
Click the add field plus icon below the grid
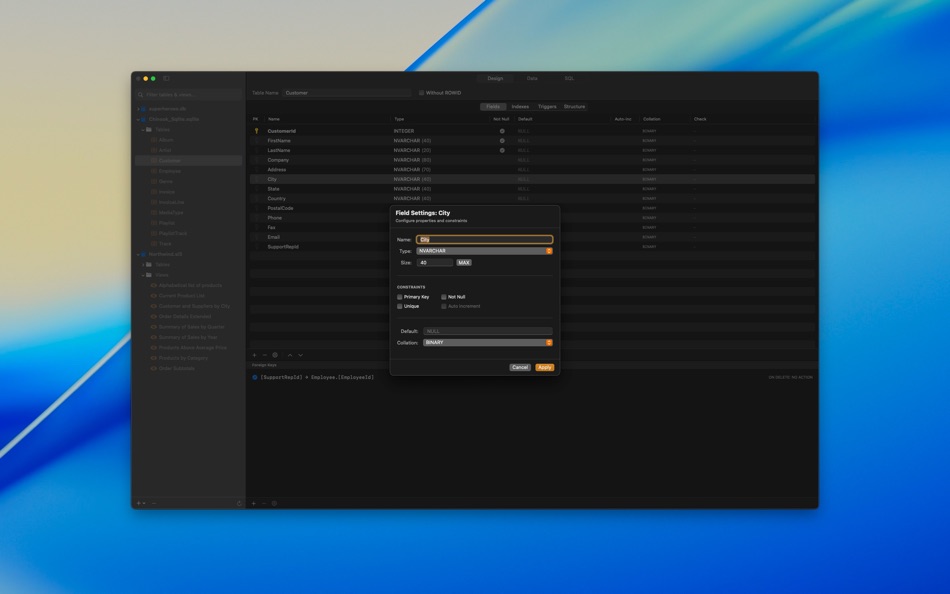point(253,355)
